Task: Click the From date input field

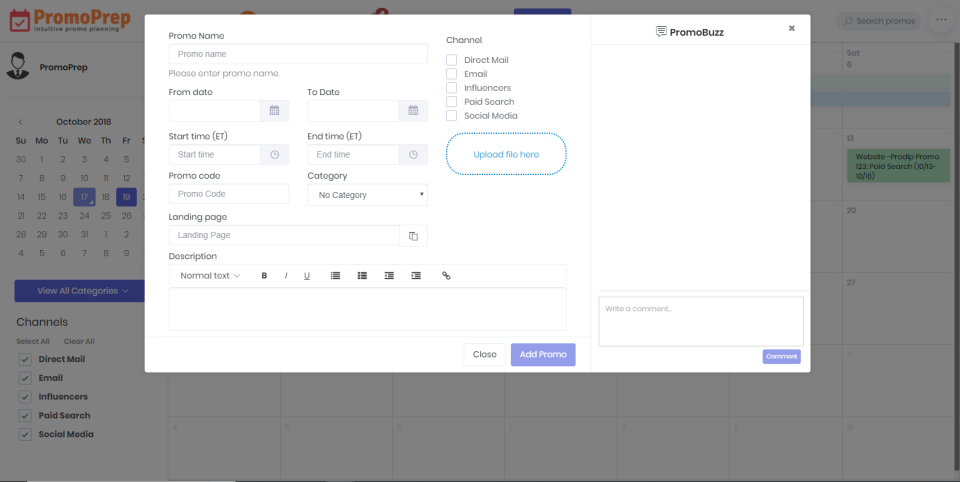Action: [214, 111]
